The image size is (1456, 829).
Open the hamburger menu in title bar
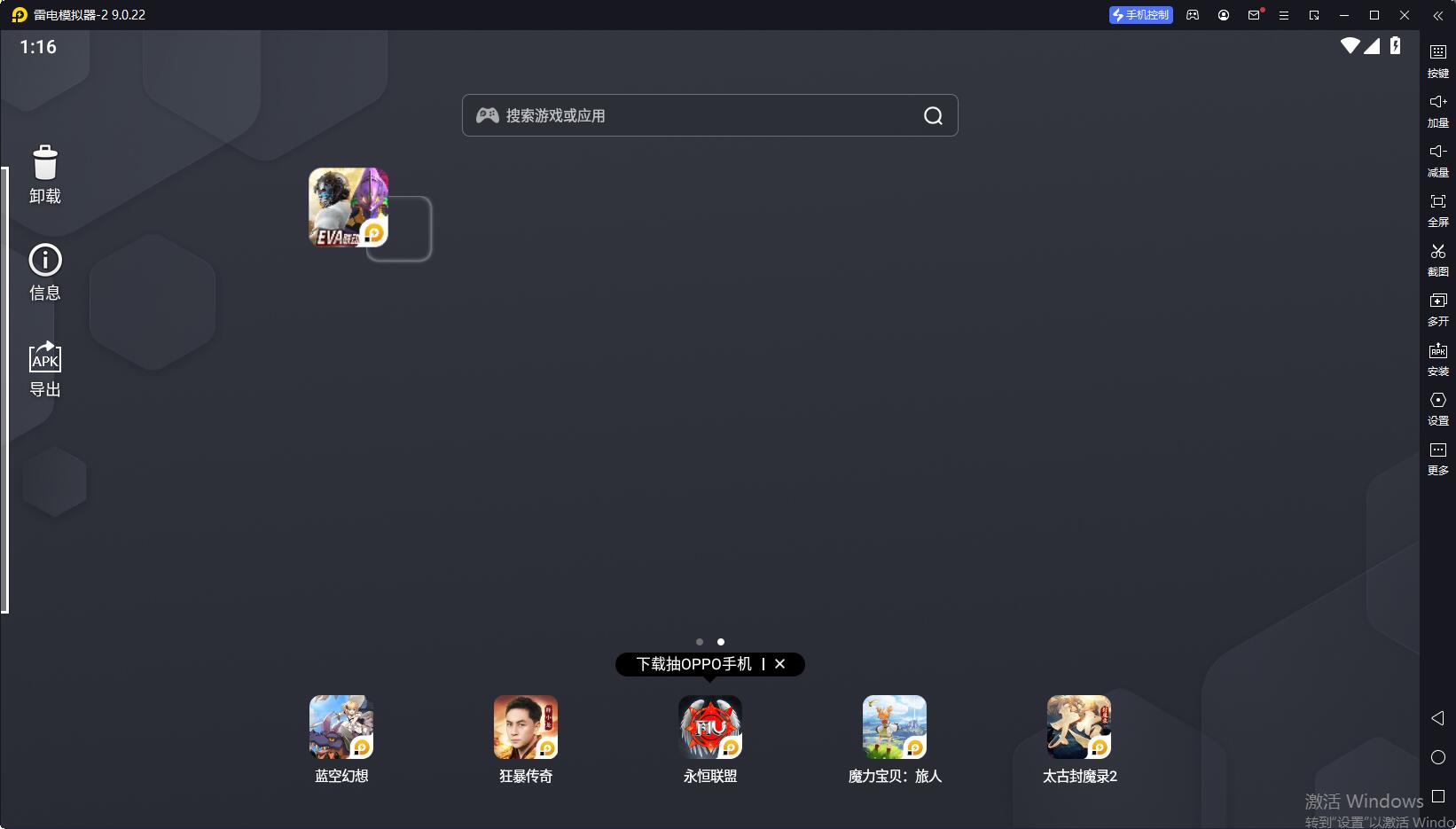1283,15
